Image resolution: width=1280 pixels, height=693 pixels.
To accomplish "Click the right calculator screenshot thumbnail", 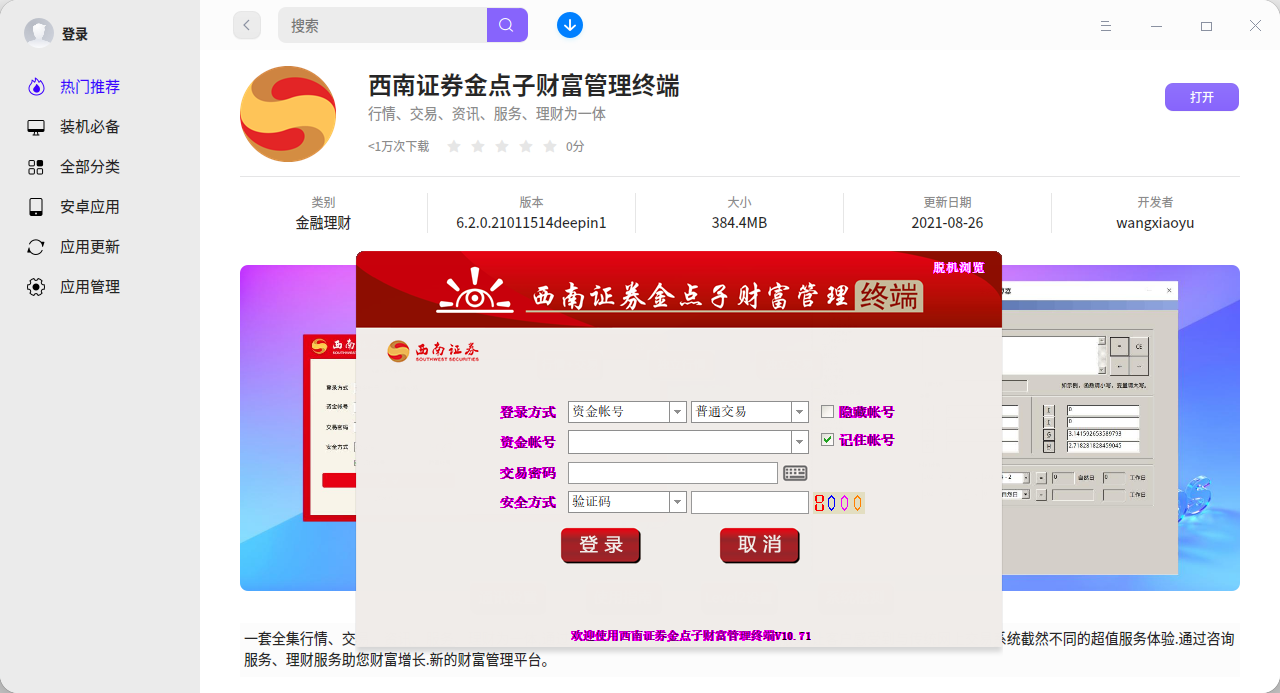I will point(1090,428).
